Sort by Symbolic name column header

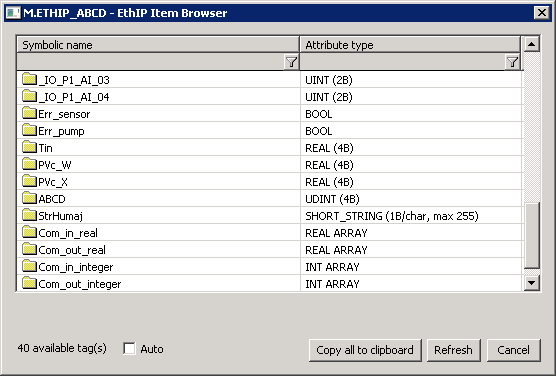158,45
